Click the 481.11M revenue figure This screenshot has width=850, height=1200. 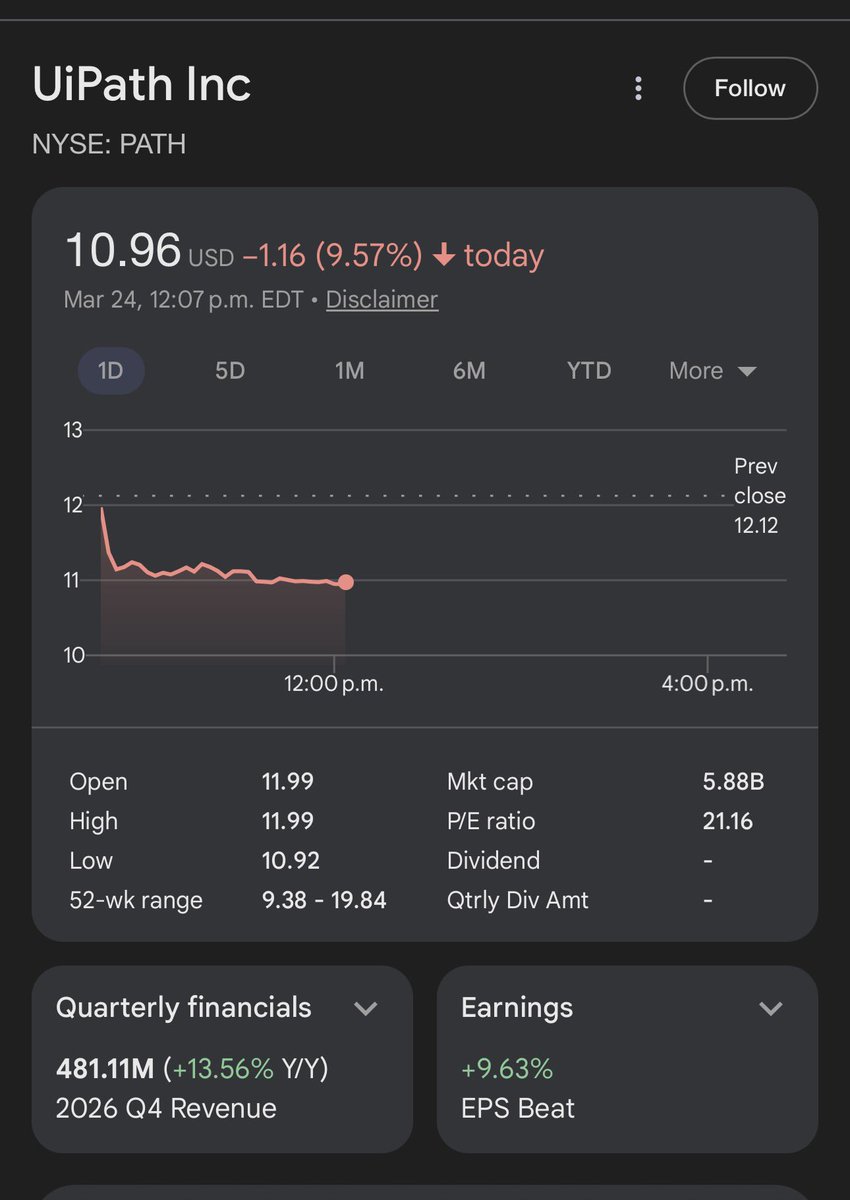pyautogui.click(x=105, y=1069)
